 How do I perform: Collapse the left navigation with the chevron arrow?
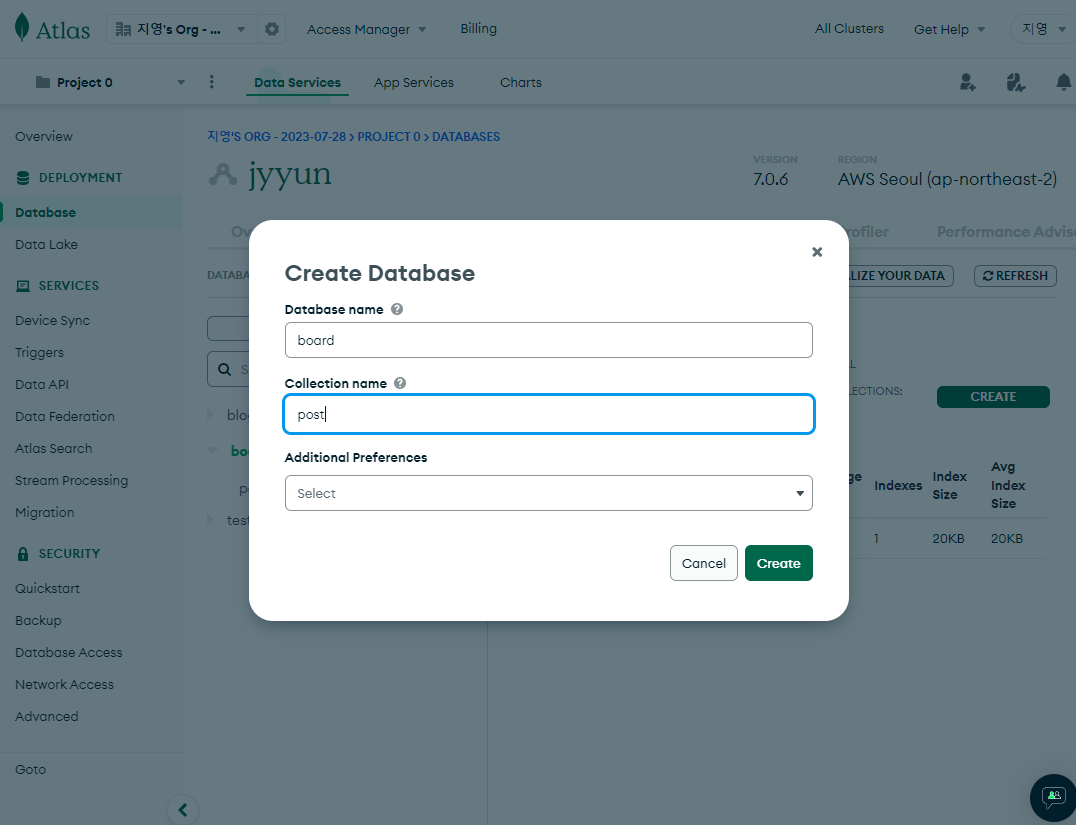coord(182,810)
